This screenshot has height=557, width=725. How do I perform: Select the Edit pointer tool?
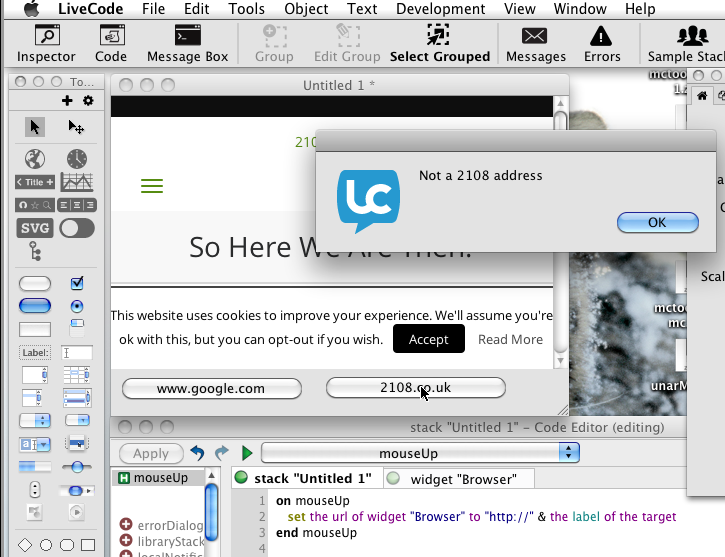[x=76, y=127]
